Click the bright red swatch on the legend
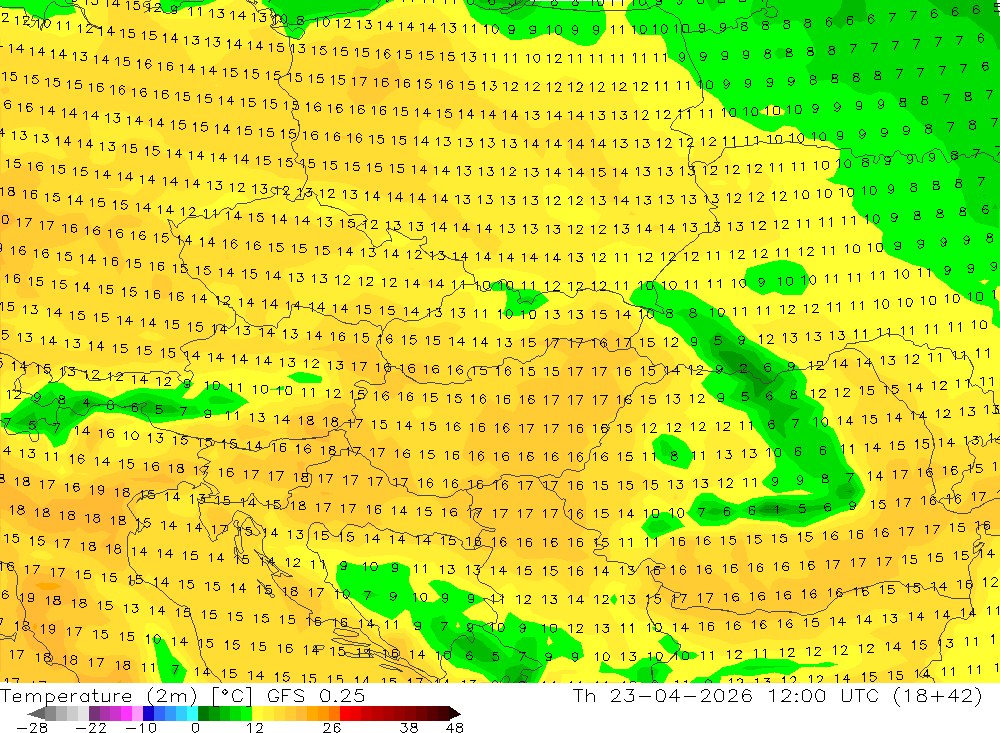The width and height of the screenshot is (1000, 733). 345,713
